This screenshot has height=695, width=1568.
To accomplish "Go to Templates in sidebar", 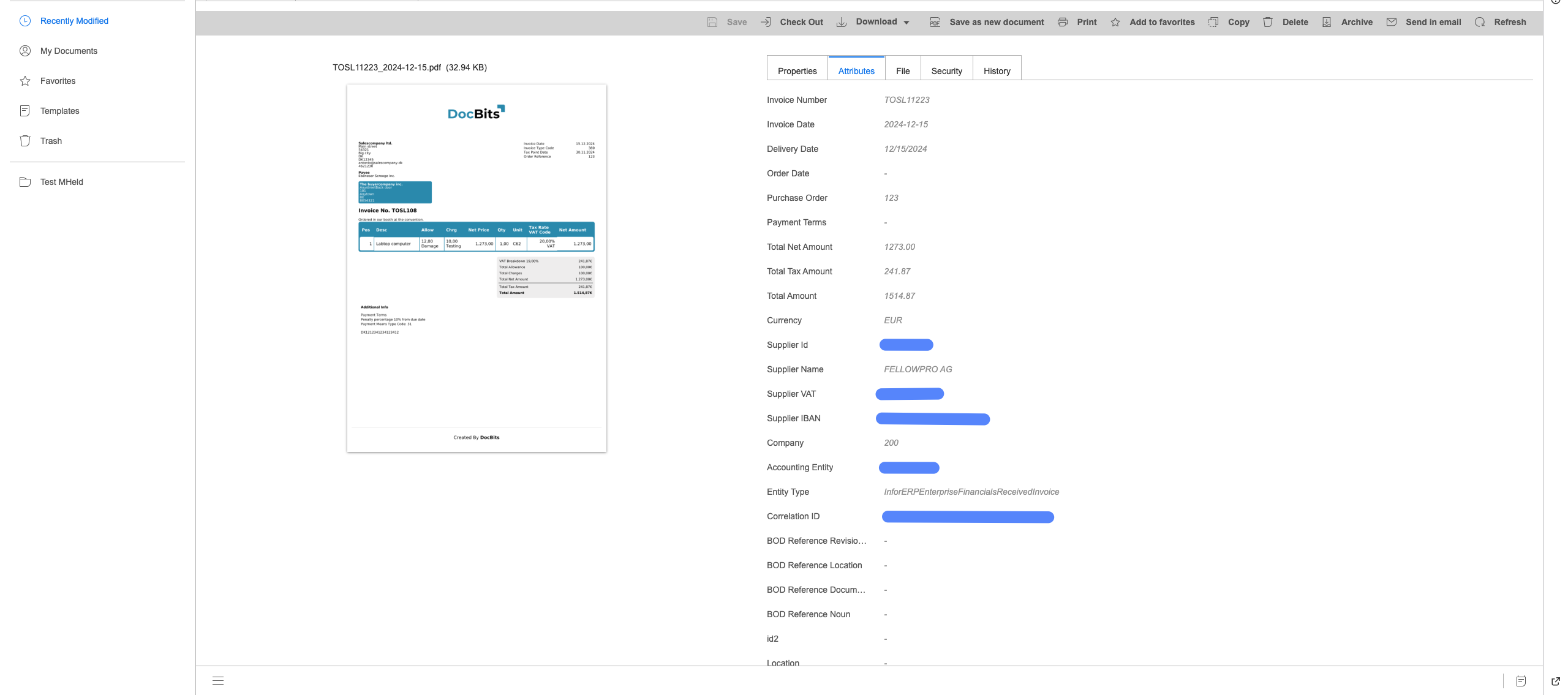I will [59, 111].
